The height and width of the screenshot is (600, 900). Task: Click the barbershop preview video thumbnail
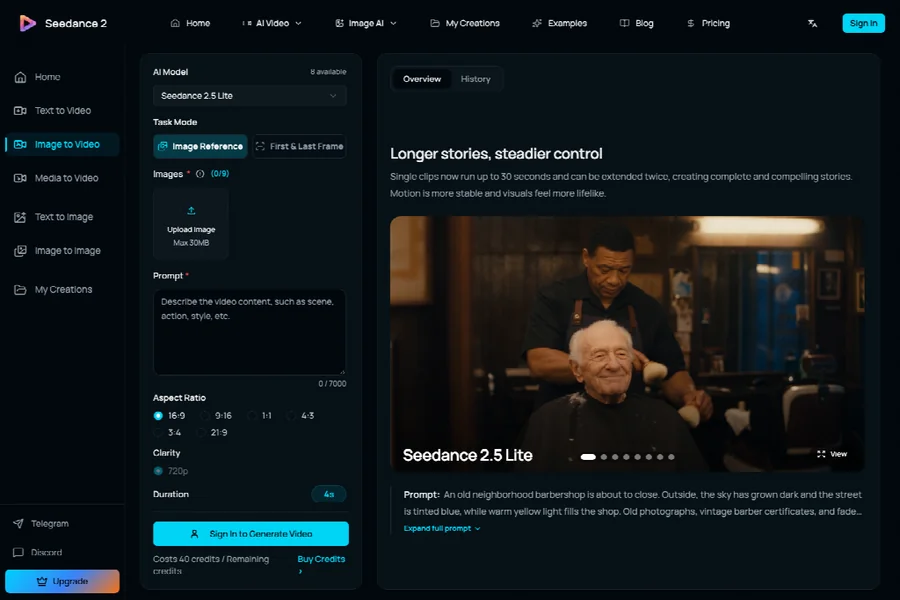(x=627, y=344)
